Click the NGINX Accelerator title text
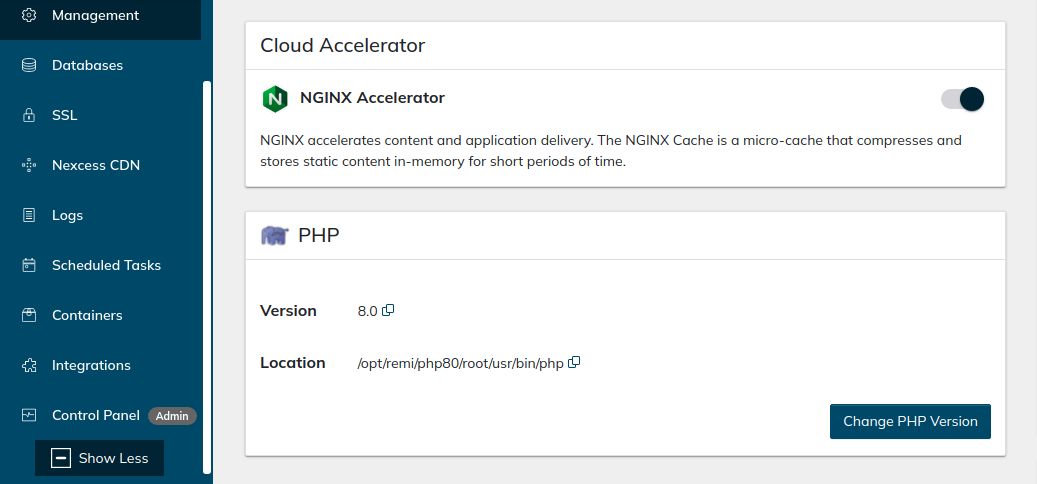Image resolution: width=1037 pixels, height=484 pixels. click(x=372, y=98)
